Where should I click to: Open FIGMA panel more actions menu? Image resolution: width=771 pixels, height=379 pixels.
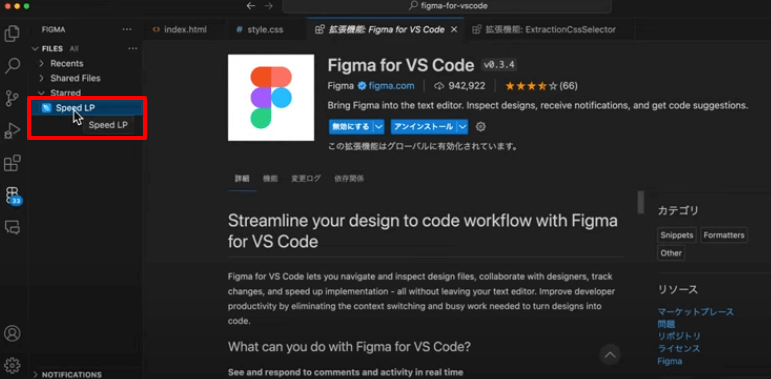[x=127, y=29]
